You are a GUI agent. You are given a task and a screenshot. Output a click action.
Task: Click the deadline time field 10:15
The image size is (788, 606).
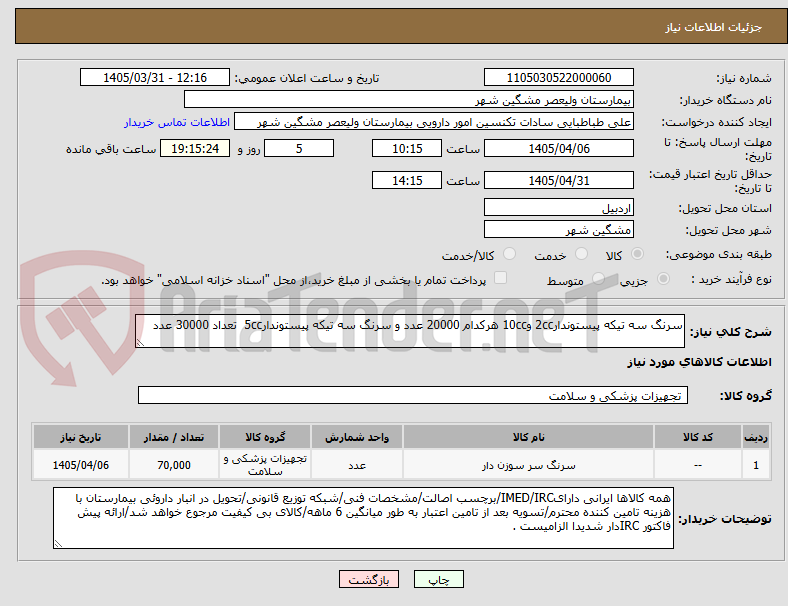(x=407, y=148)
